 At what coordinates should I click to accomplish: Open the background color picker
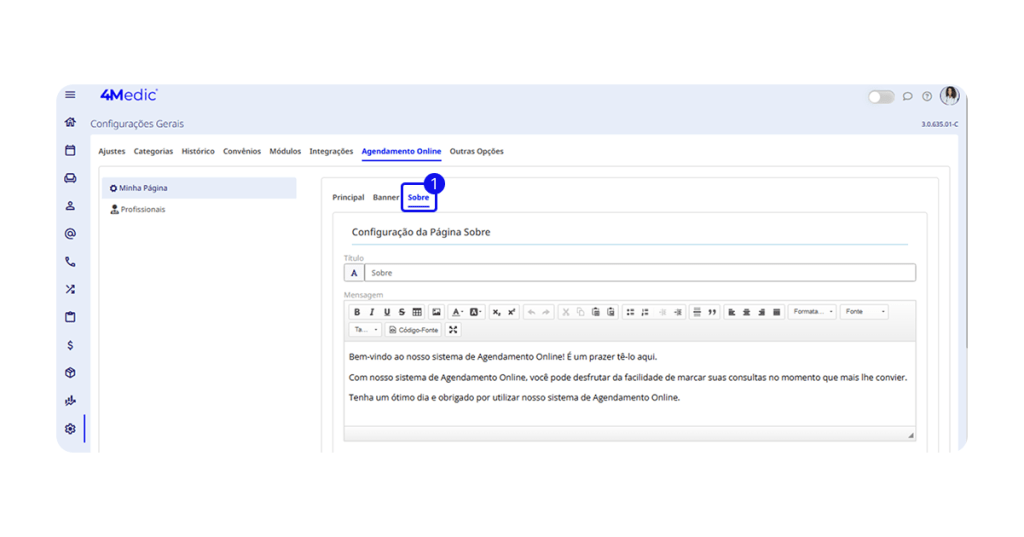pos(476,312)
